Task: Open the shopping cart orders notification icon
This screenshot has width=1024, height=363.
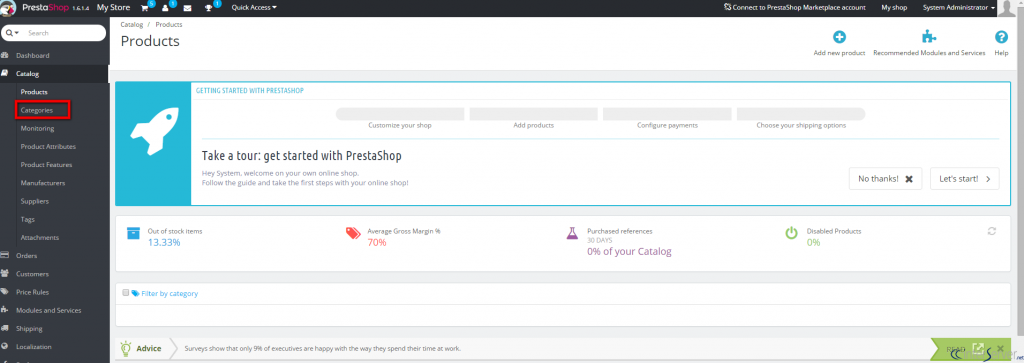Action: pos(144,8)
